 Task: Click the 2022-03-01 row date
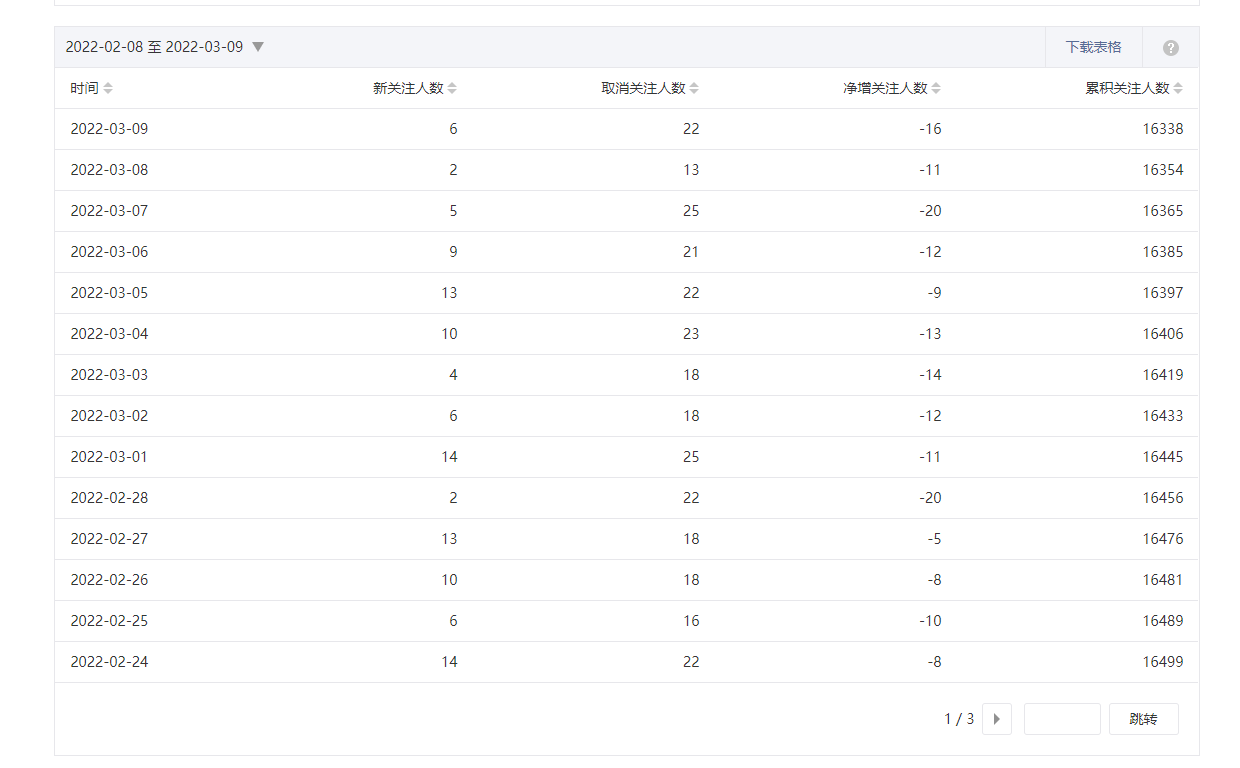tap(109, 457)
